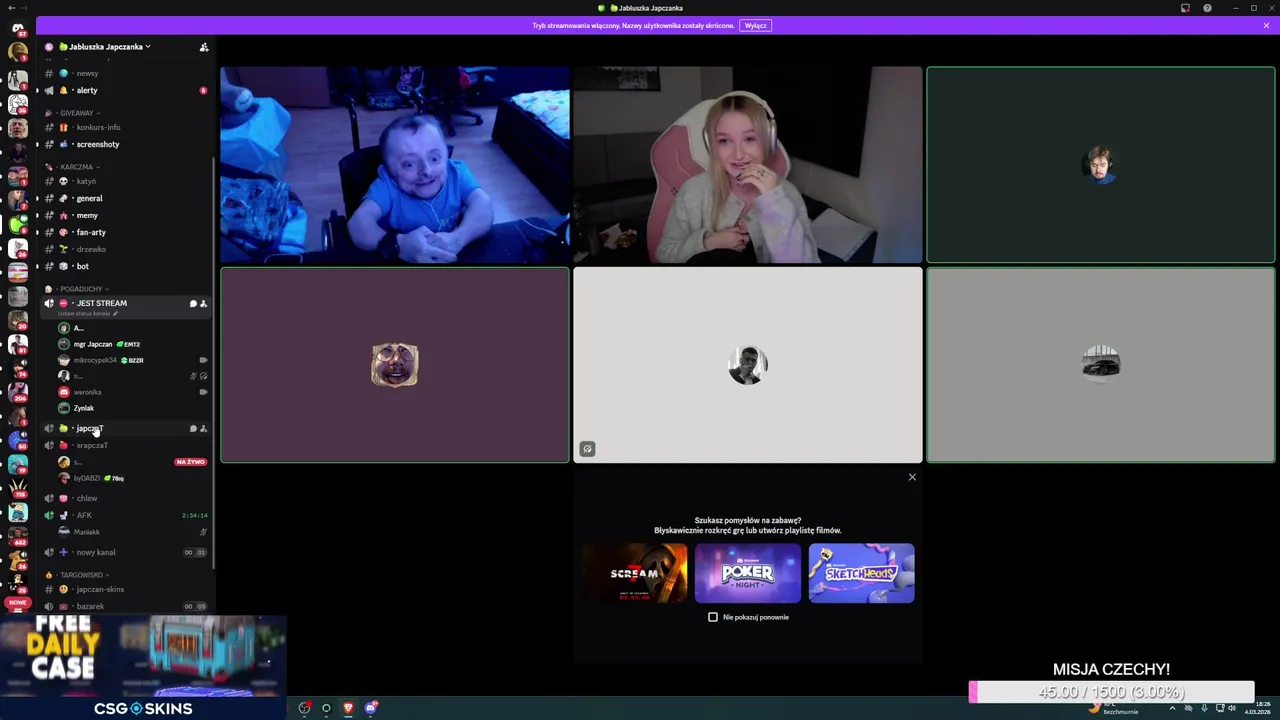Open chat icon on japczaT channel
The image size is (1280, 720).
coord(193,428)
